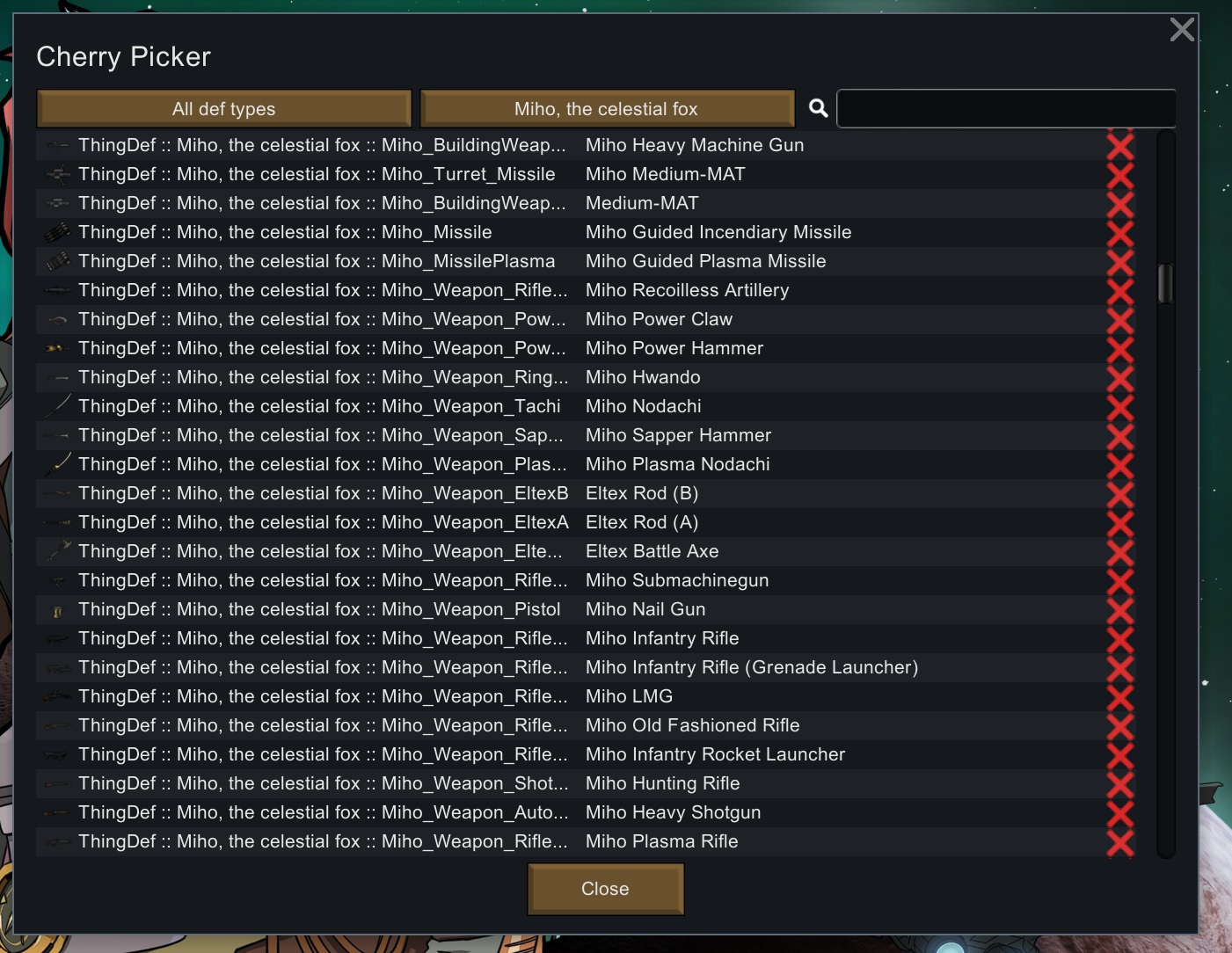
Task: Click the red X for Miho Heavy Machine Gun
Action: pos(1119,145)
